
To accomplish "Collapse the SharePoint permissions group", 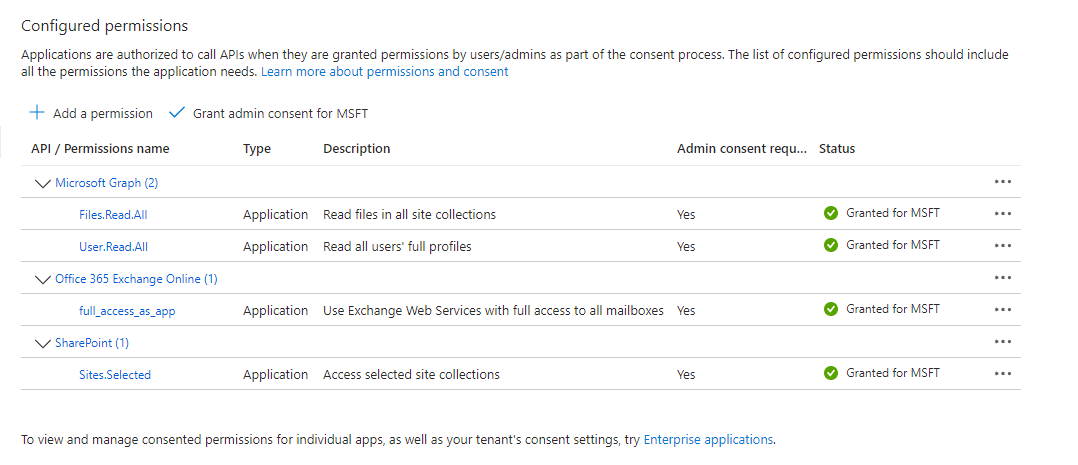I will (43, 343).
